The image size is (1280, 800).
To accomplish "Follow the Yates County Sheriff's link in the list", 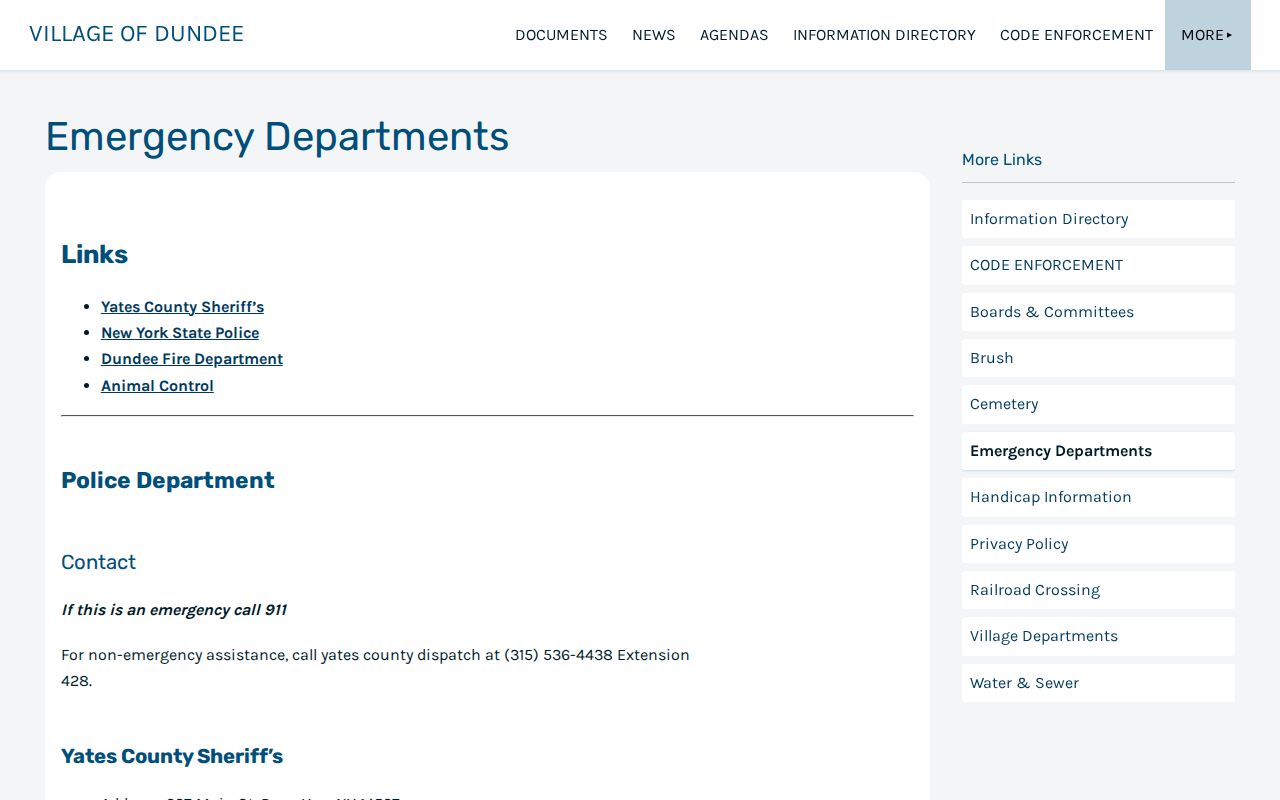I will click(x=182, y=307).
